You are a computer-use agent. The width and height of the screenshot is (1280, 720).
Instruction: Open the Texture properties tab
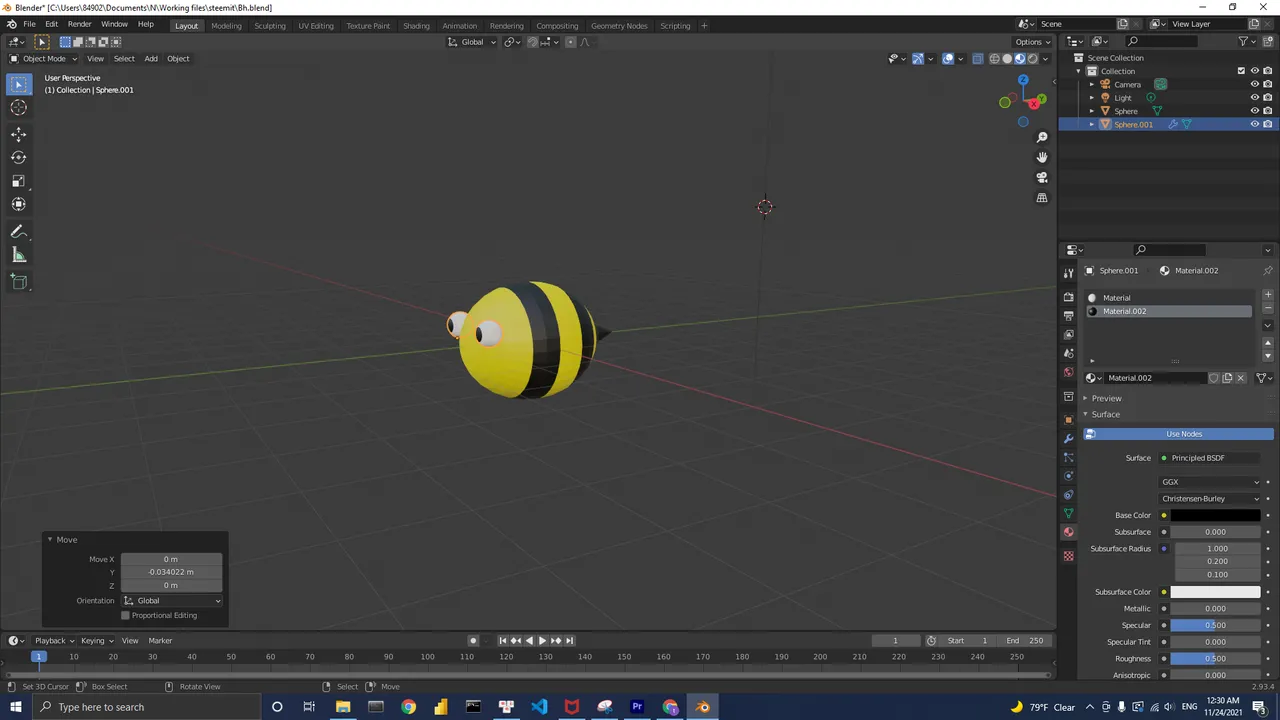pyautogui.click(x=1068, y=556)
